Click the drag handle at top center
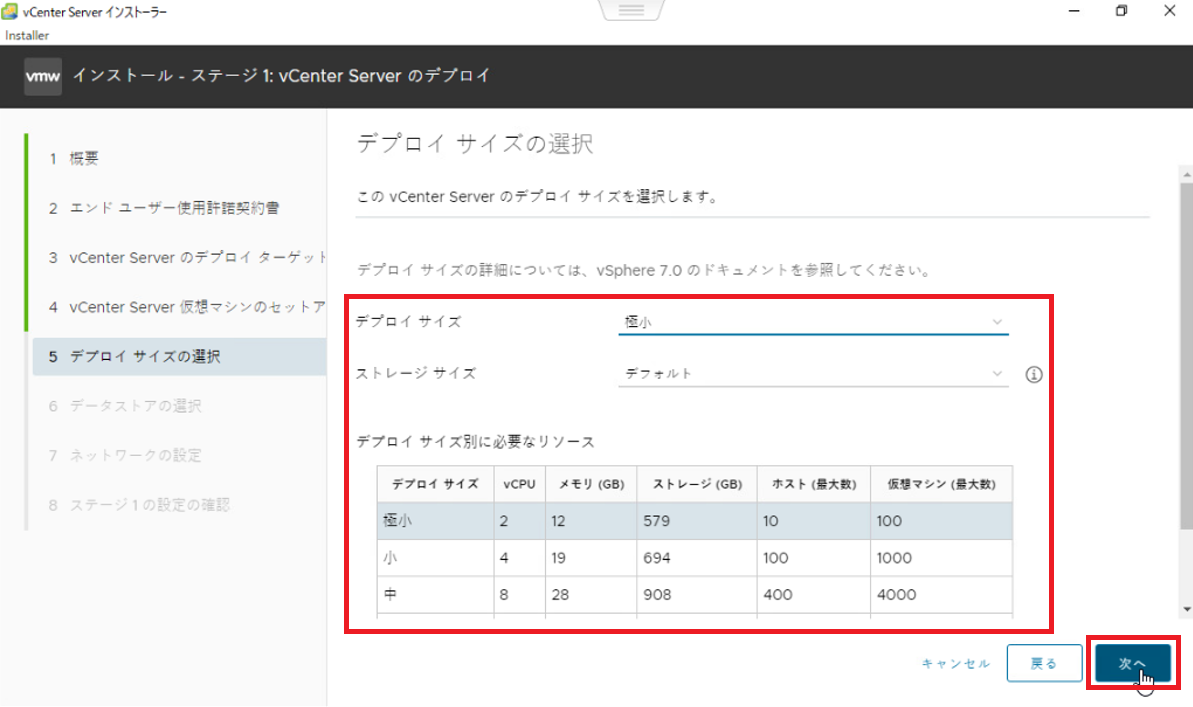Viewport: 1193px width, 707px height. tap(632, 11)
